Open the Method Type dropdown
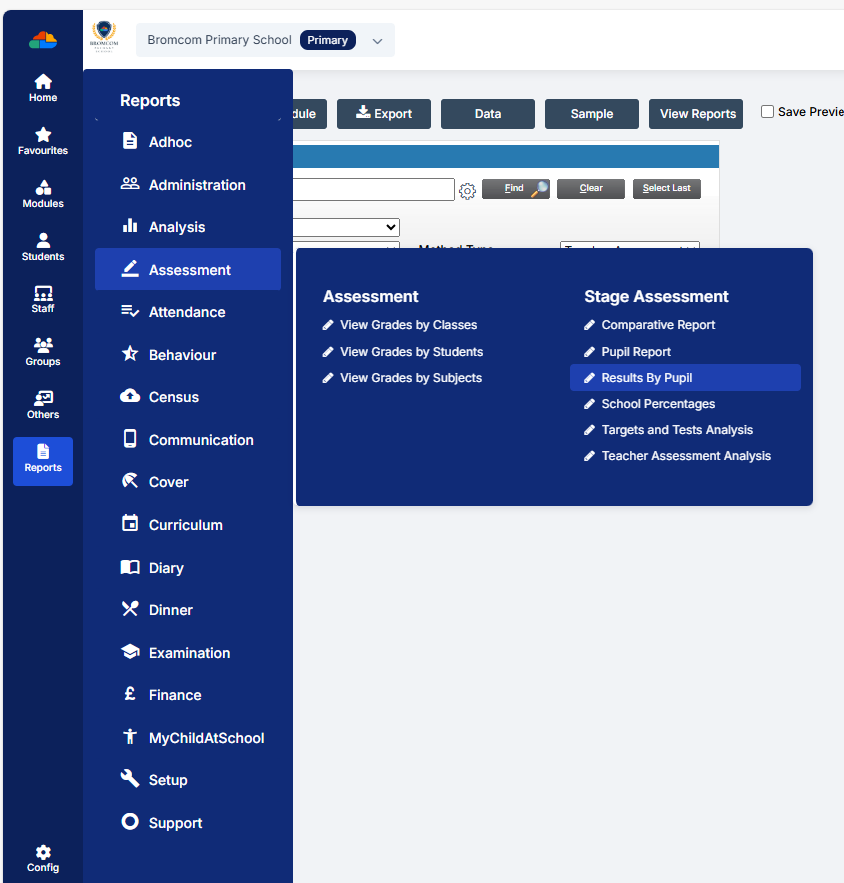This screenshot has width=844, height=883. (x=629, y=246)
